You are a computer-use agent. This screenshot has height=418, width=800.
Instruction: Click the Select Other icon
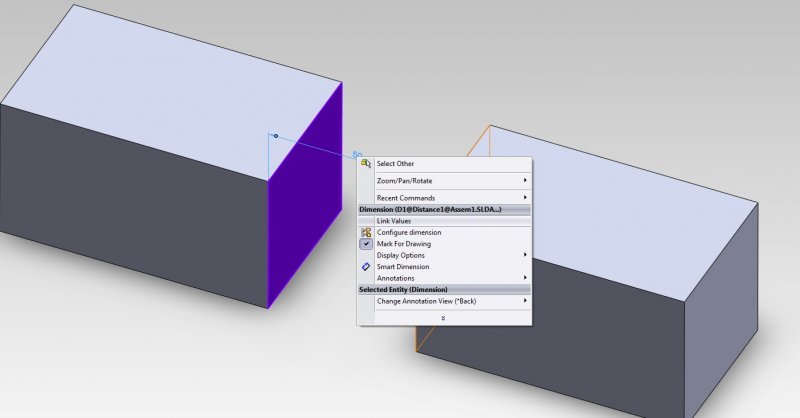click(366, 164)
